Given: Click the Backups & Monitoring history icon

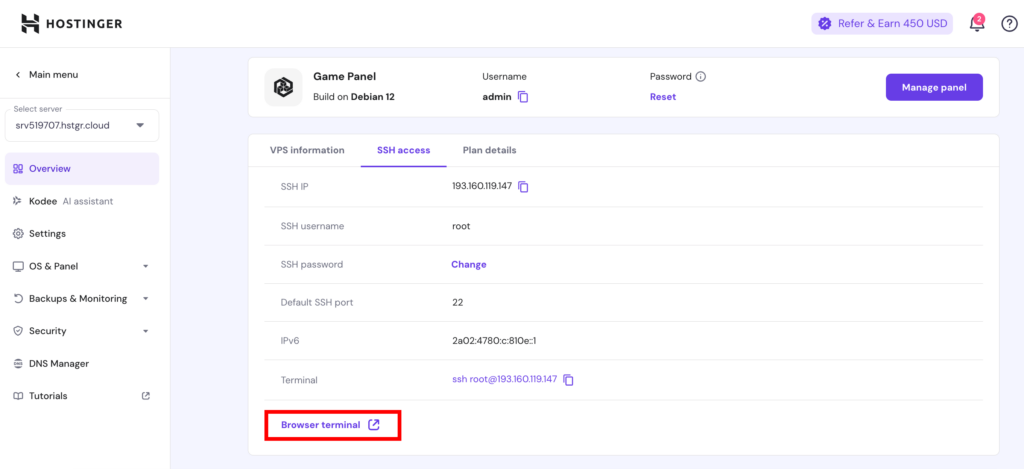Looking at the screenshot, I should (18, 299).
